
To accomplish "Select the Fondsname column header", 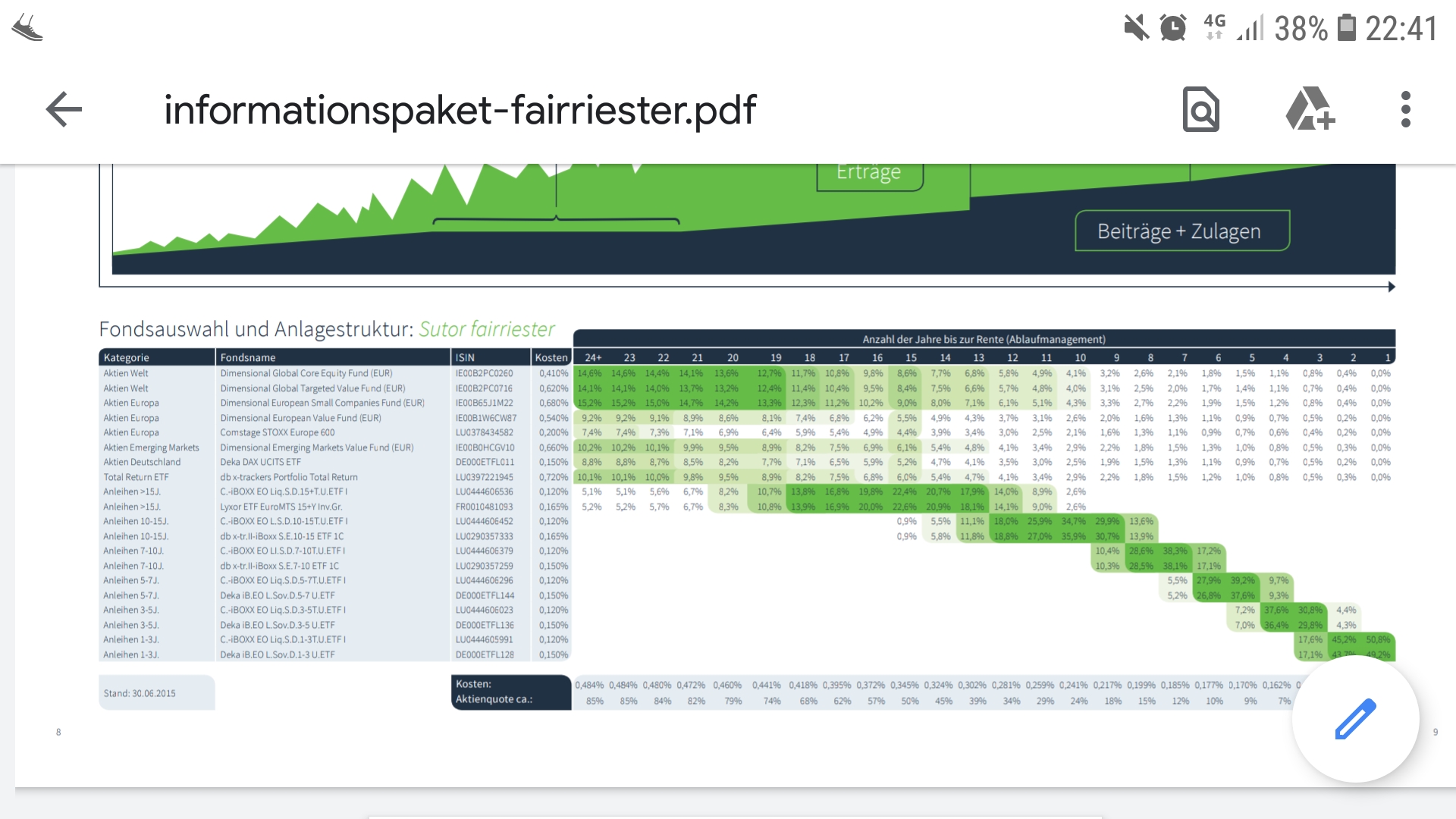I will (x=248, y=358).
